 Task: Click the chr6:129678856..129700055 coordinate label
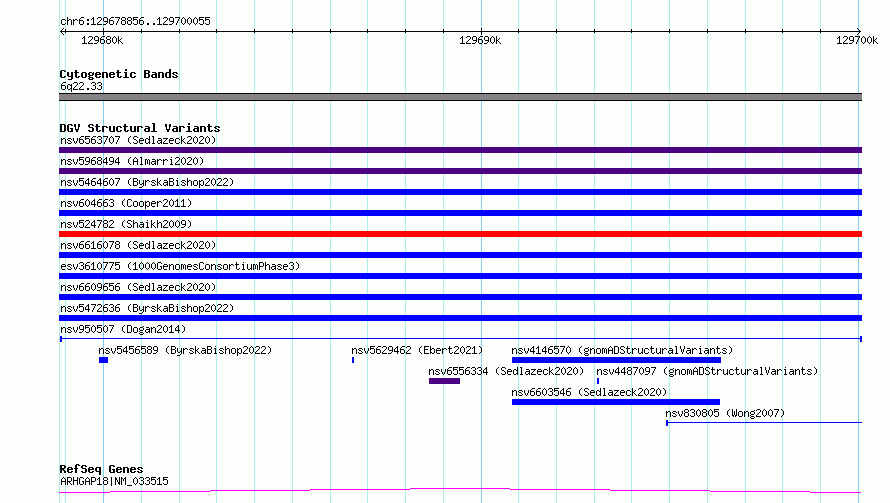tap(135, 21)
